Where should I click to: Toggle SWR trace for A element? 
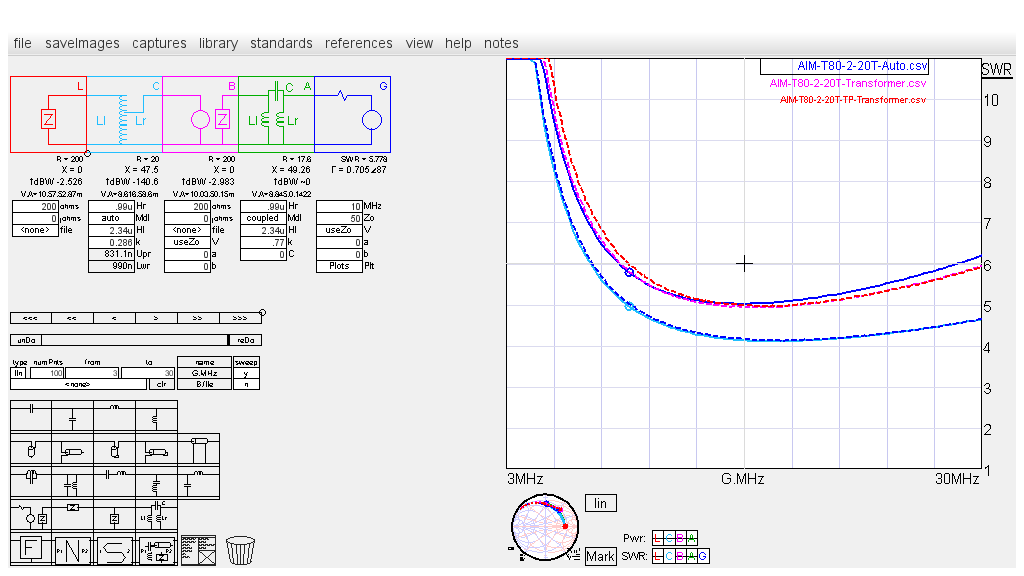pos(691,556)
